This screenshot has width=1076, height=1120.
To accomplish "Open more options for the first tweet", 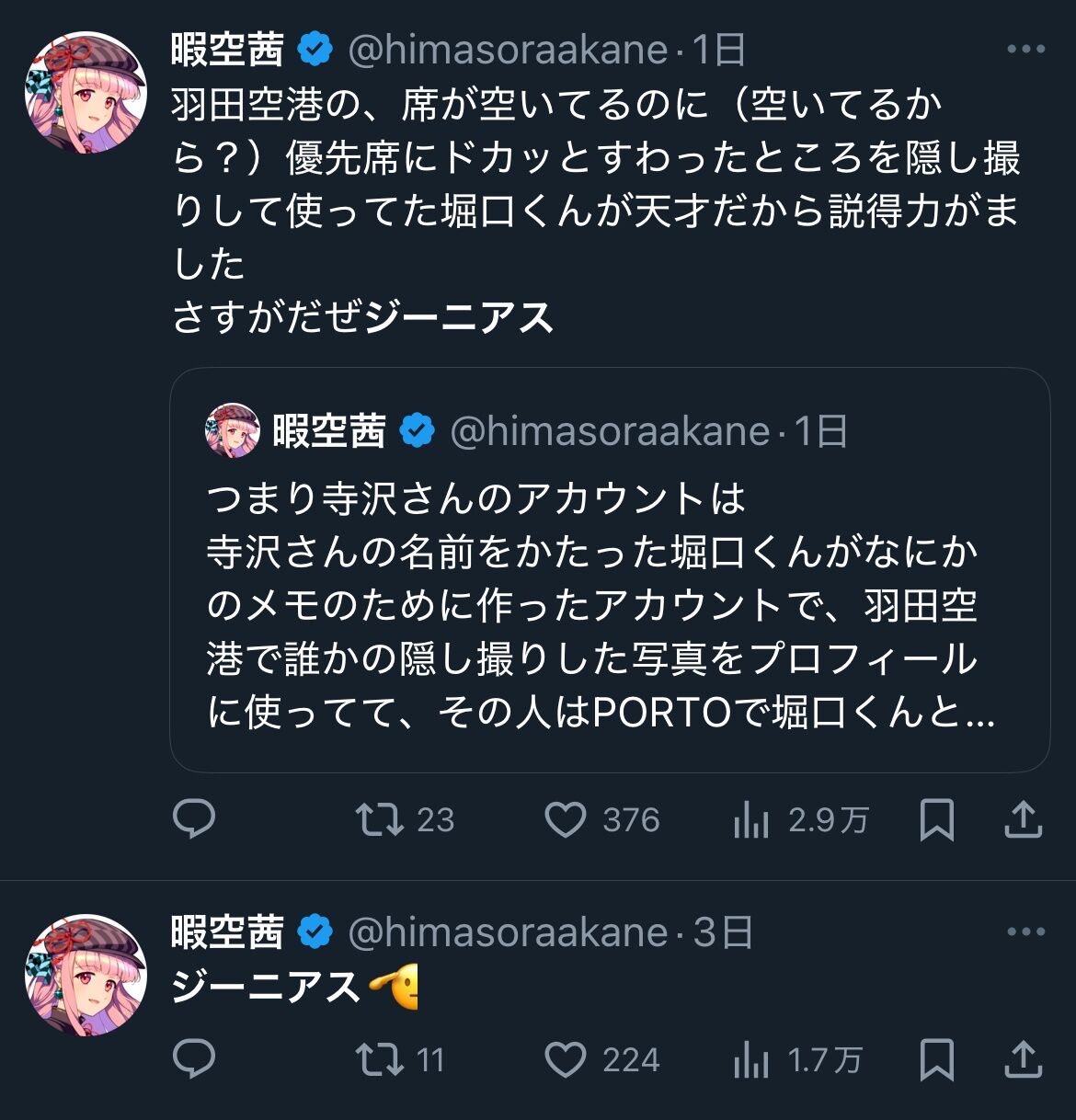I will 1025,49.
